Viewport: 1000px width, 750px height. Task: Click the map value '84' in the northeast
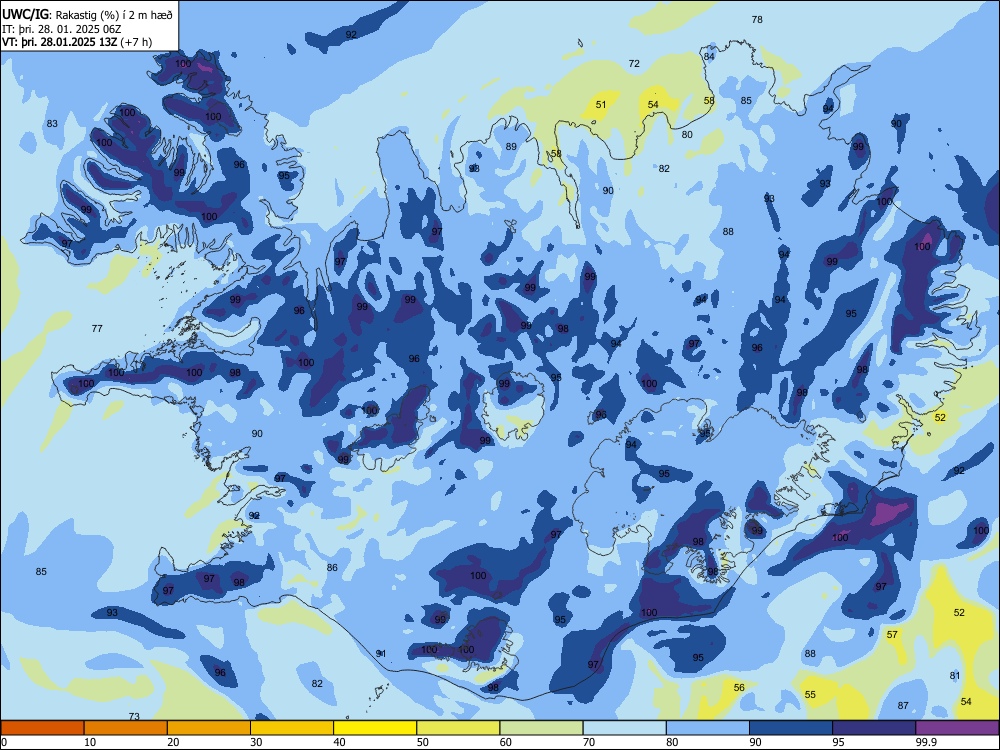(x=709, y=56)
